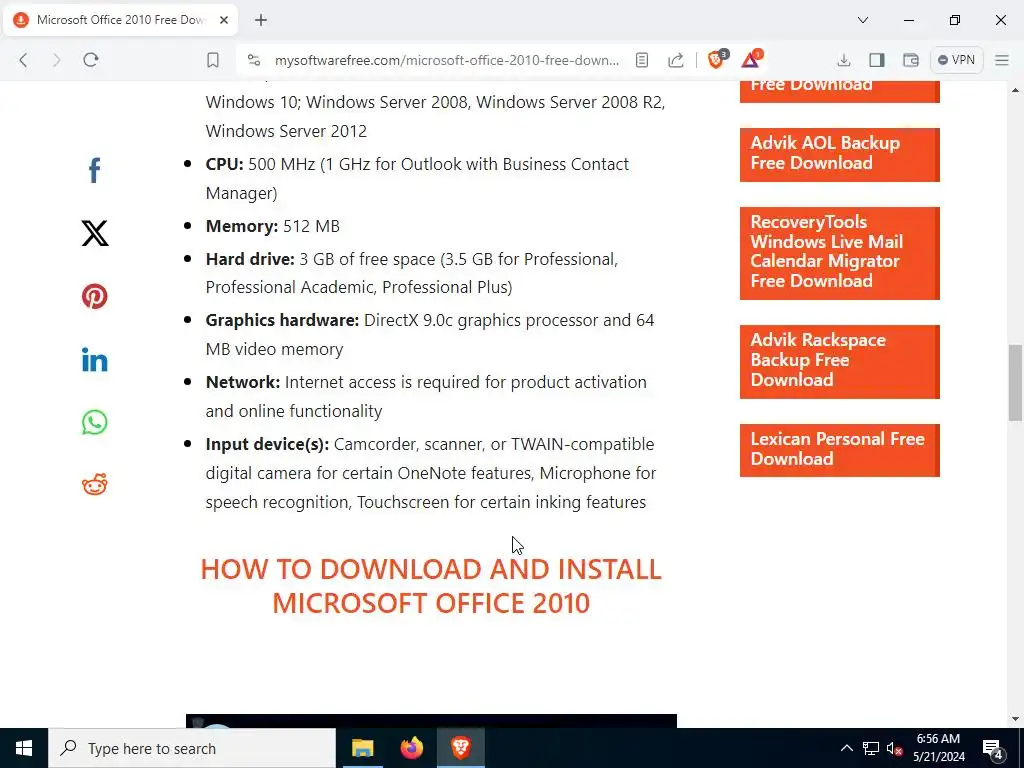1024x768 pixels.
Task: Open the Windows Start menu
Action: [x=24, y=748]
